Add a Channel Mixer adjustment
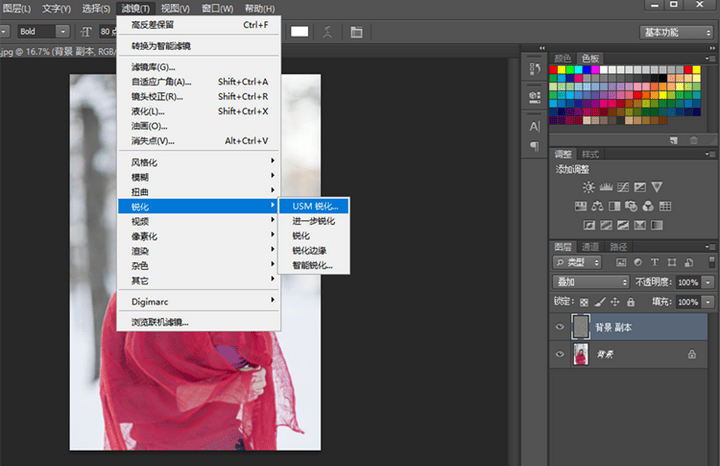720x466 pixels. (648, 206)
